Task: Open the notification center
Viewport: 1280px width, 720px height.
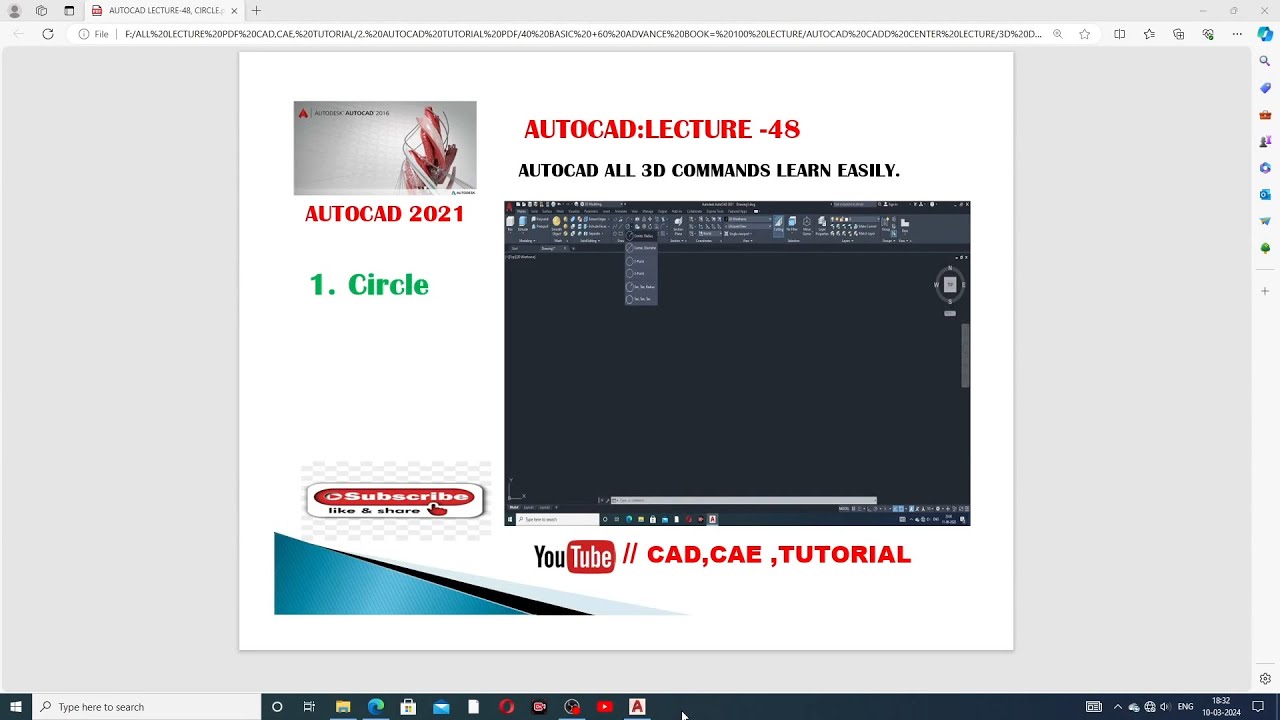Action: click(x=1258, y=707)
